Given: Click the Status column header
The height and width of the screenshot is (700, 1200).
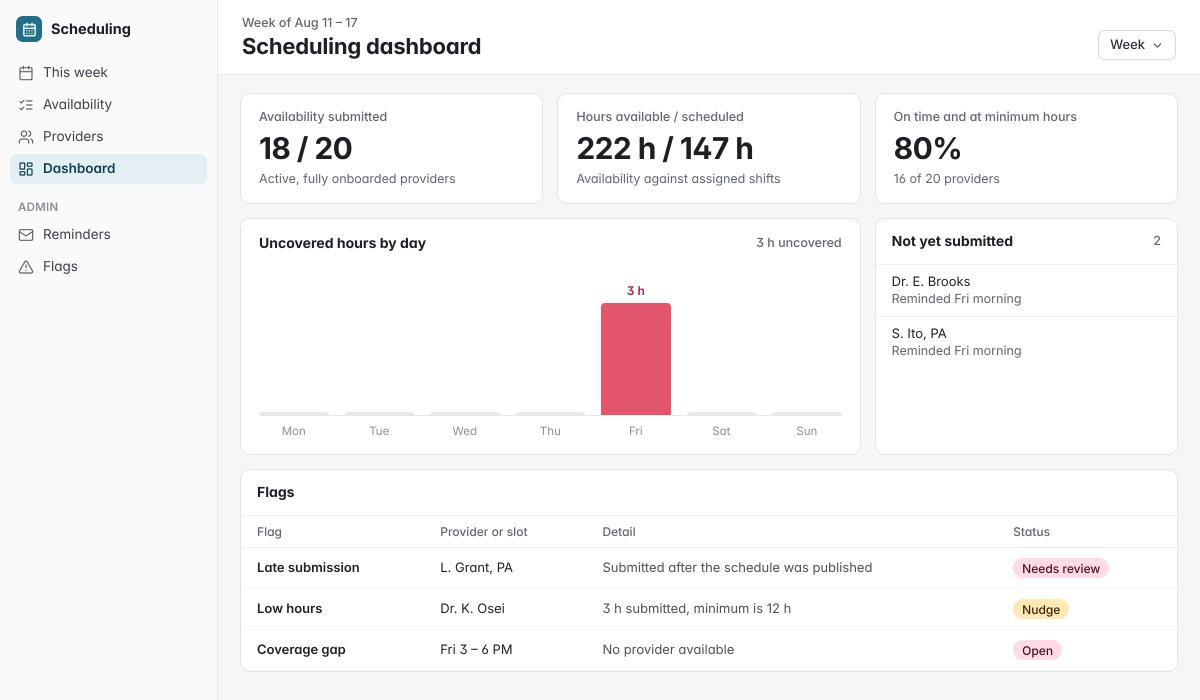Looking at the screenshot, I should coord(1031,532).
